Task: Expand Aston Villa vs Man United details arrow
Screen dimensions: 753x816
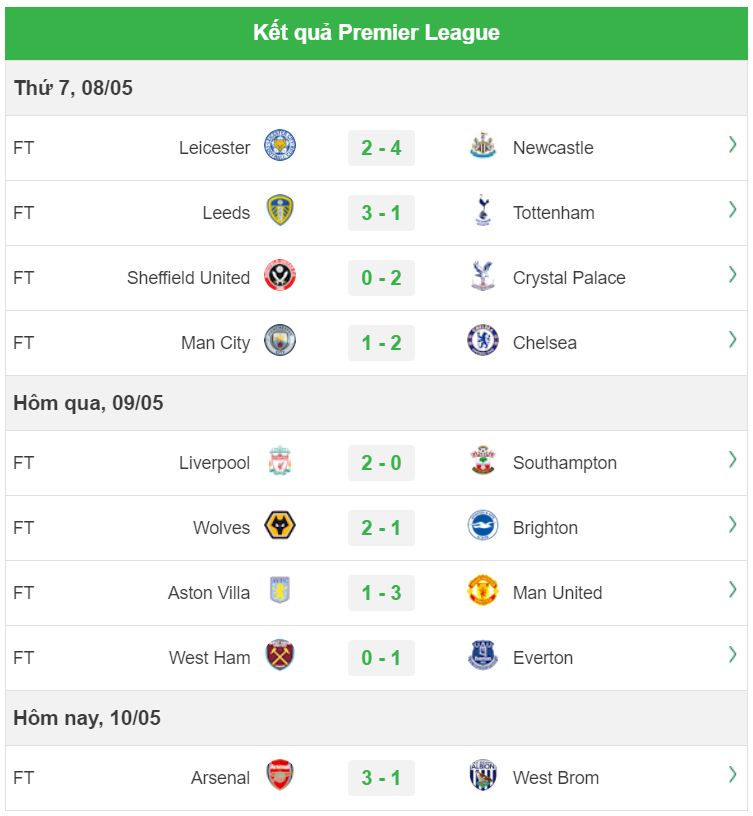Action: 733,590
